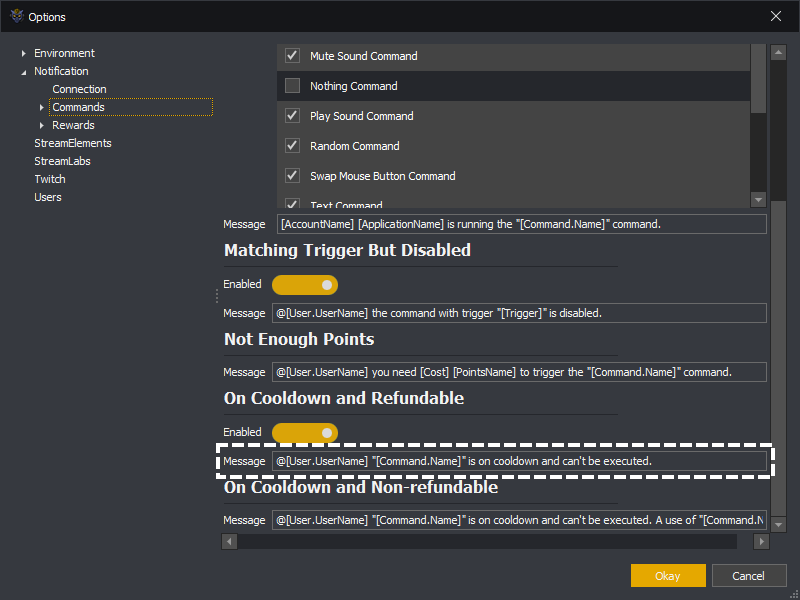This screenshot has width=800, height=600.
Task: Open the StreamLabs settings page
Action: click(x=62, y=161)
